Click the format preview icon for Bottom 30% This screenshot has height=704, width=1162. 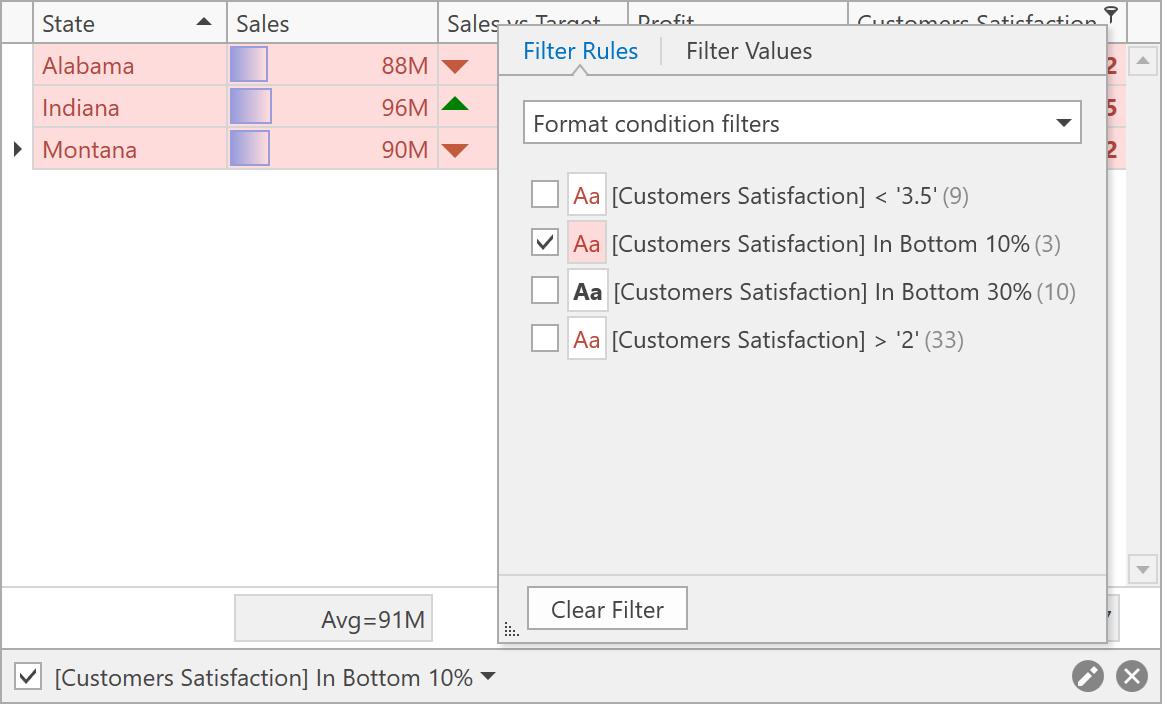click(x=587, y=292)
